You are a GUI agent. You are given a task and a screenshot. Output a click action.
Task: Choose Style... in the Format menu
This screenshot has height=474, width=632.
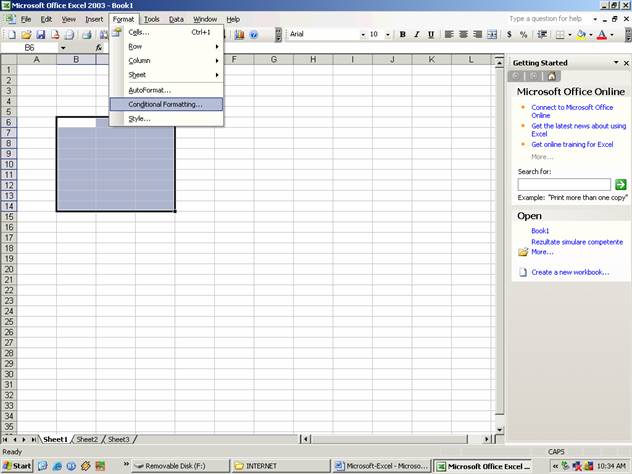[x=166, y=118]
